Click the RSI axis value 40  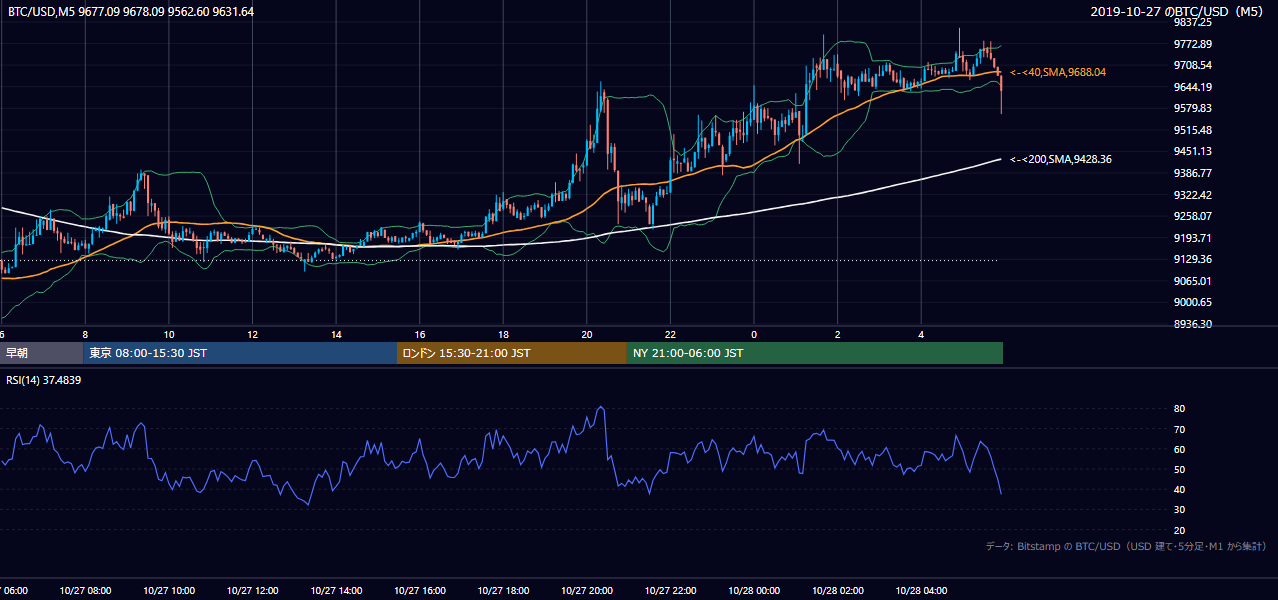pyautogui.click(x=1180, y=489)
